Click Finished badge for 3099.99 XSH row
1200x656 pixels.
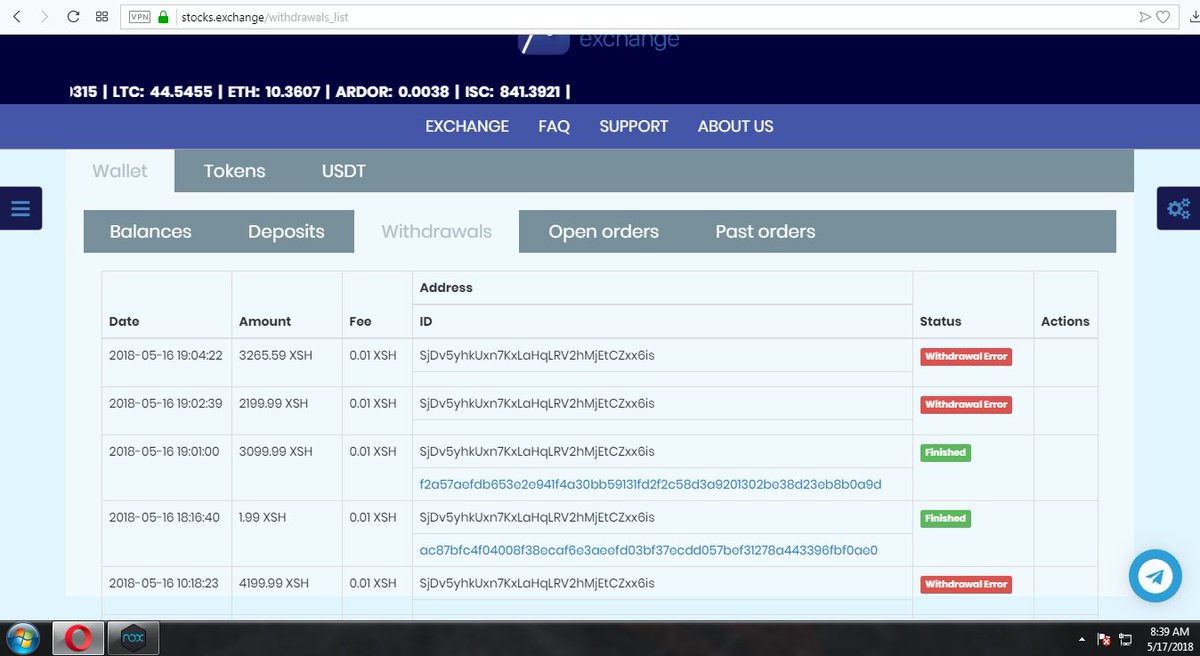click(x=946, y=452)
